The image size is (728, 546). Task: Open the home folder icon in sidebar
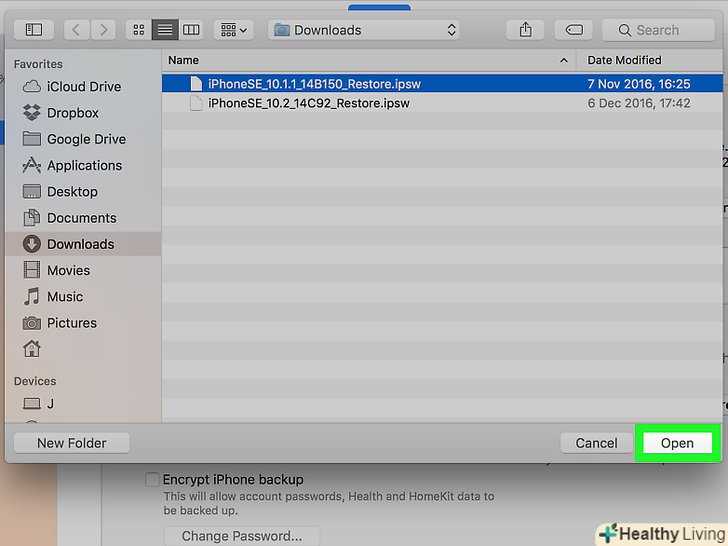tap(32, 349)
